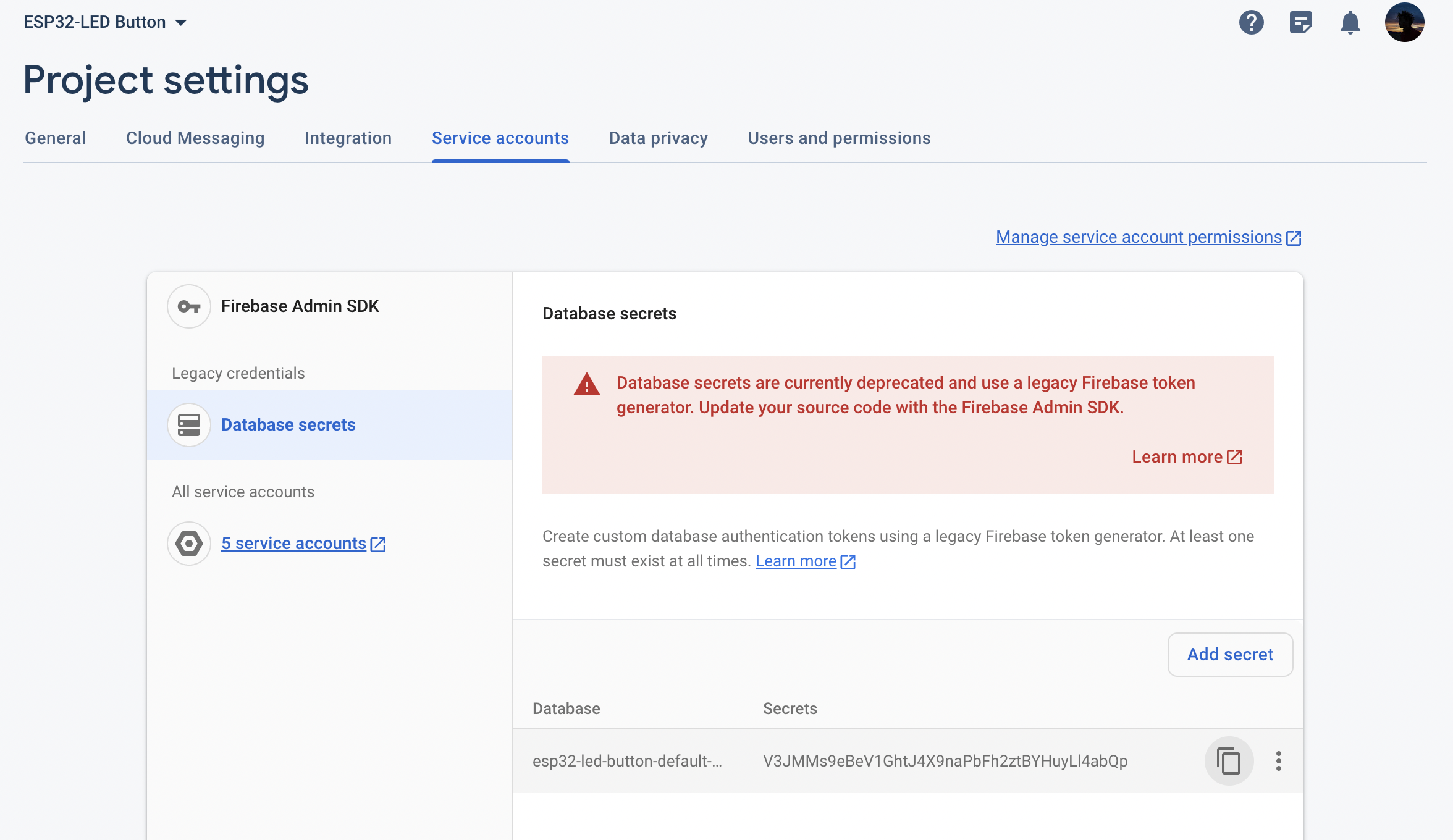Open the help question mark icon
This screenshot has height=840, width=1453.
click(1251, 23)
